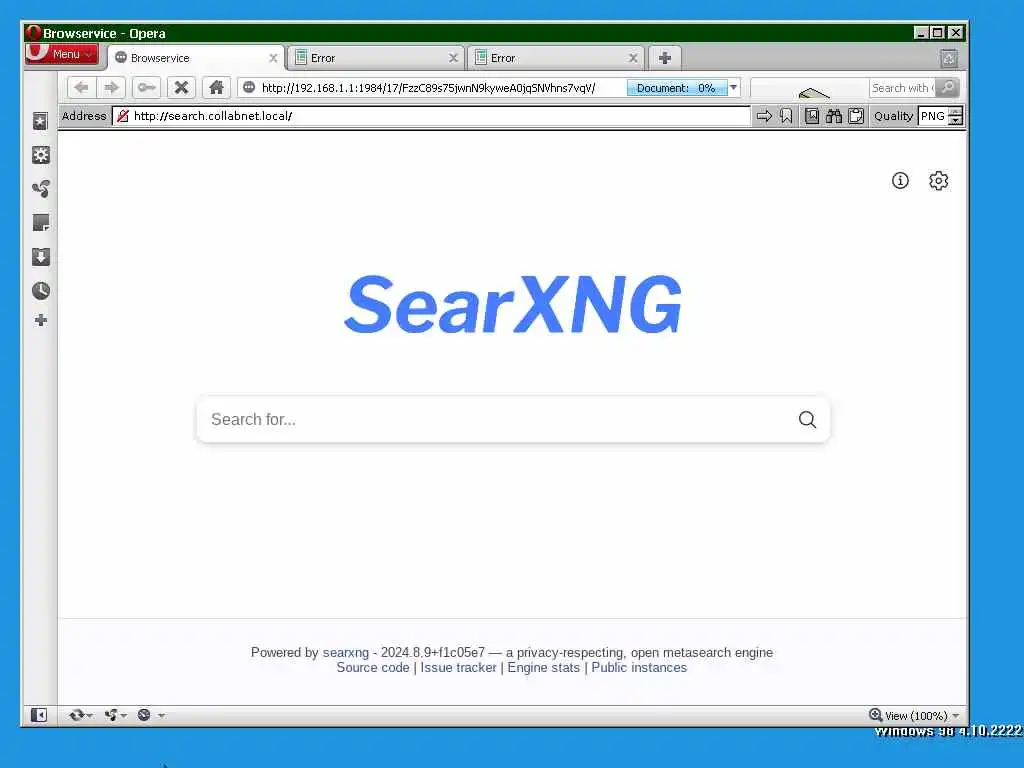This screenshot has height=768, width=1024.
Task: Click the View (100%) zoom button
Action: click(x=908, y=716)
